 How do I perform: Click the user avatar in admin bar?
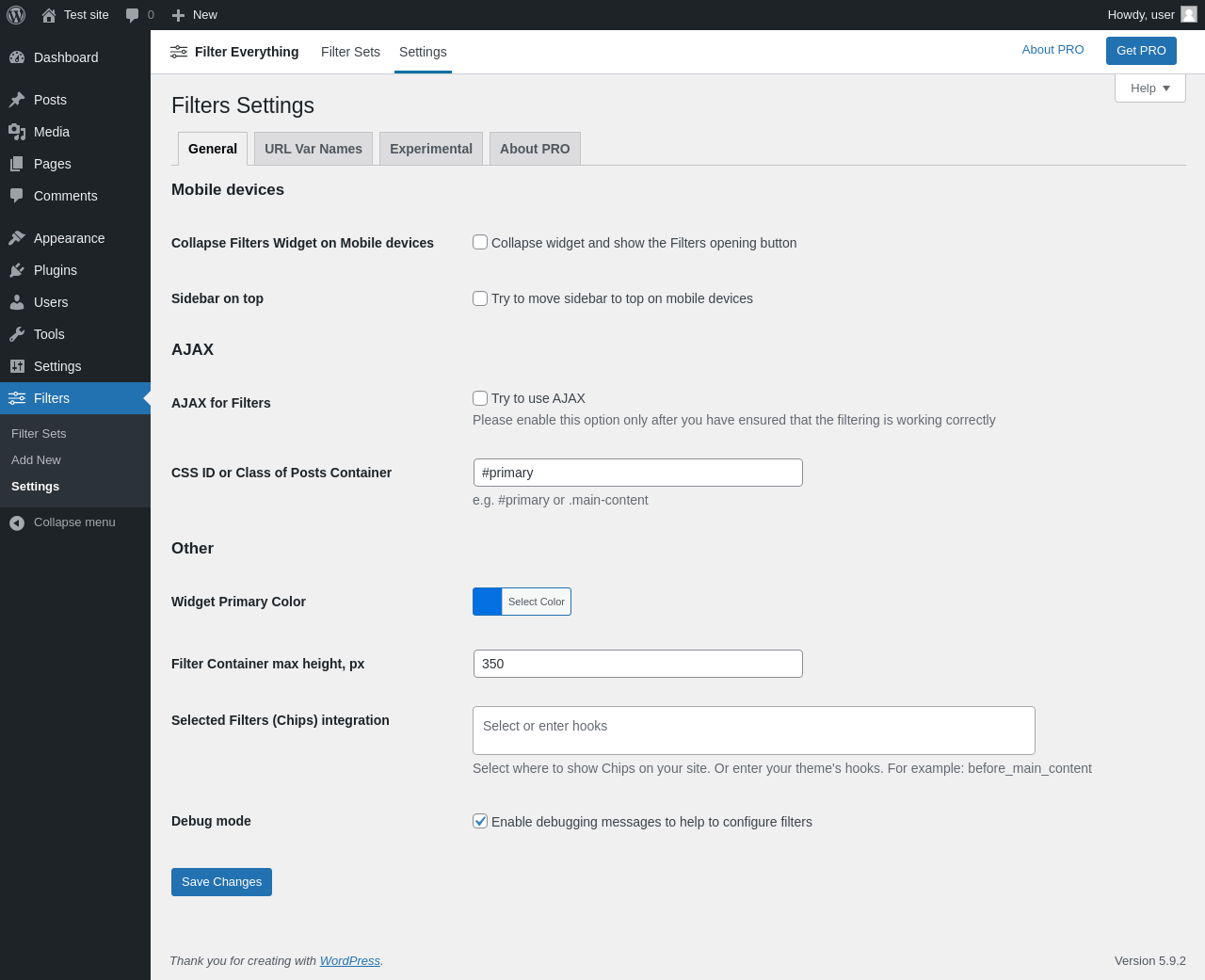1189,14
